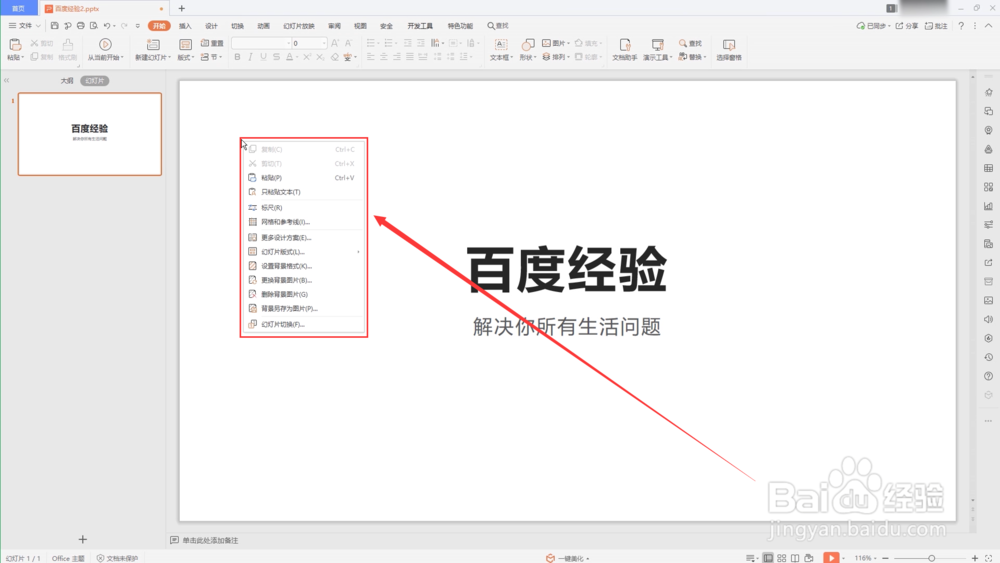Screen dimensions: 1000x563
Task: Click the fit-to-window icon beside the zoom slider
Action: tap(989, 558)
